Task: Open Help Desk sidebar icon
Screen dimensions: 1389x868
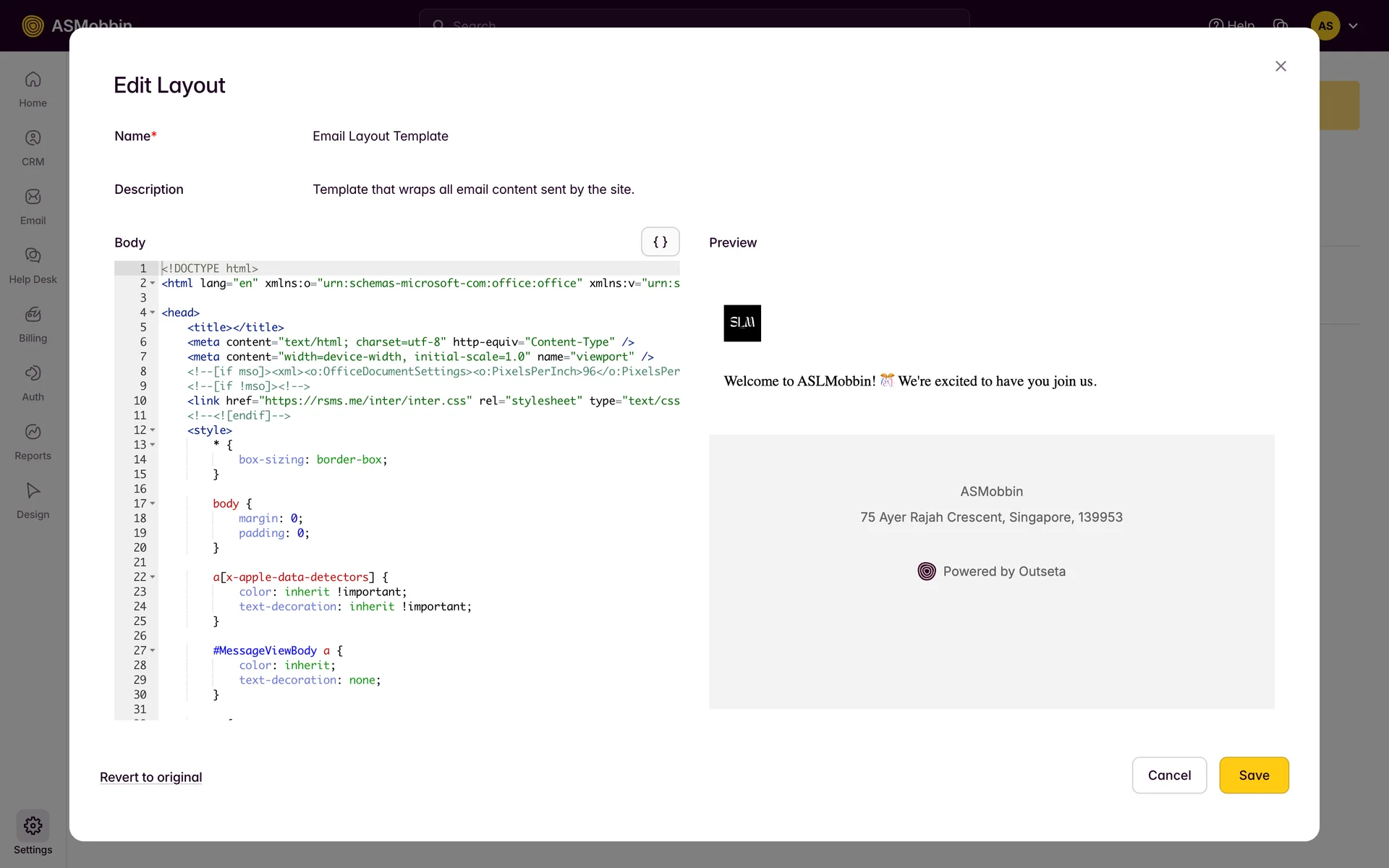Action: [33, 255]
